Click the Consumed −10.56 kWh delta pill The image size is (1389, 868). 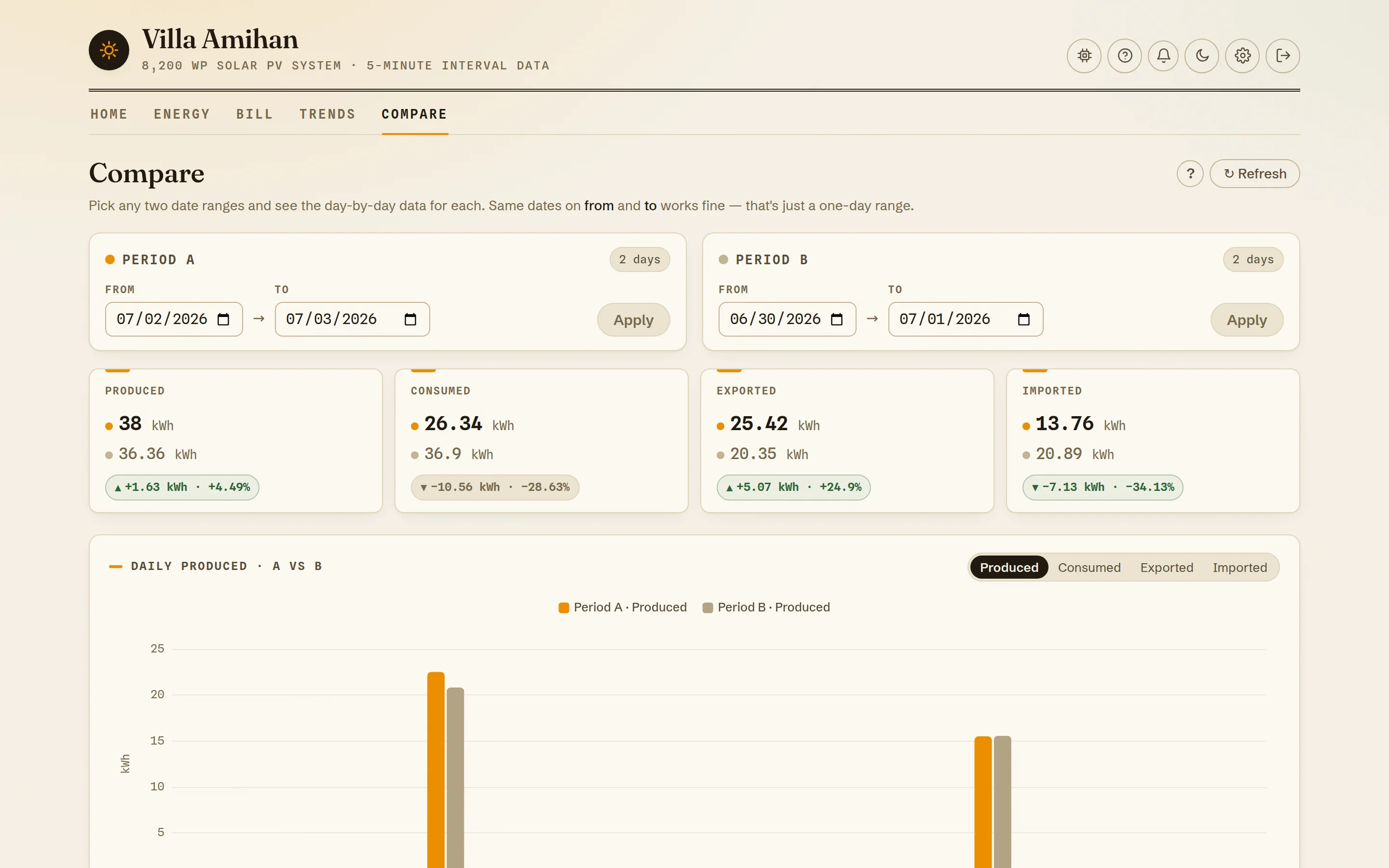[x=495, y=488]
